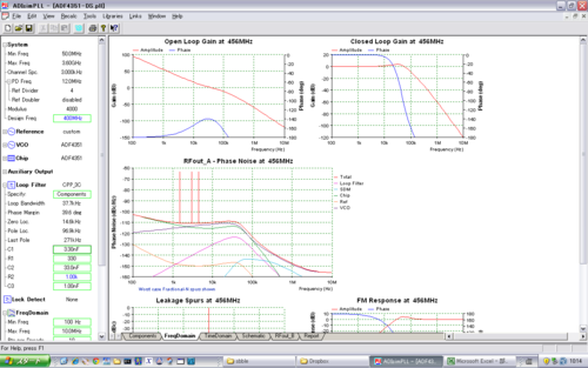Create a new file with toolbar icon

tap(8, 28)
